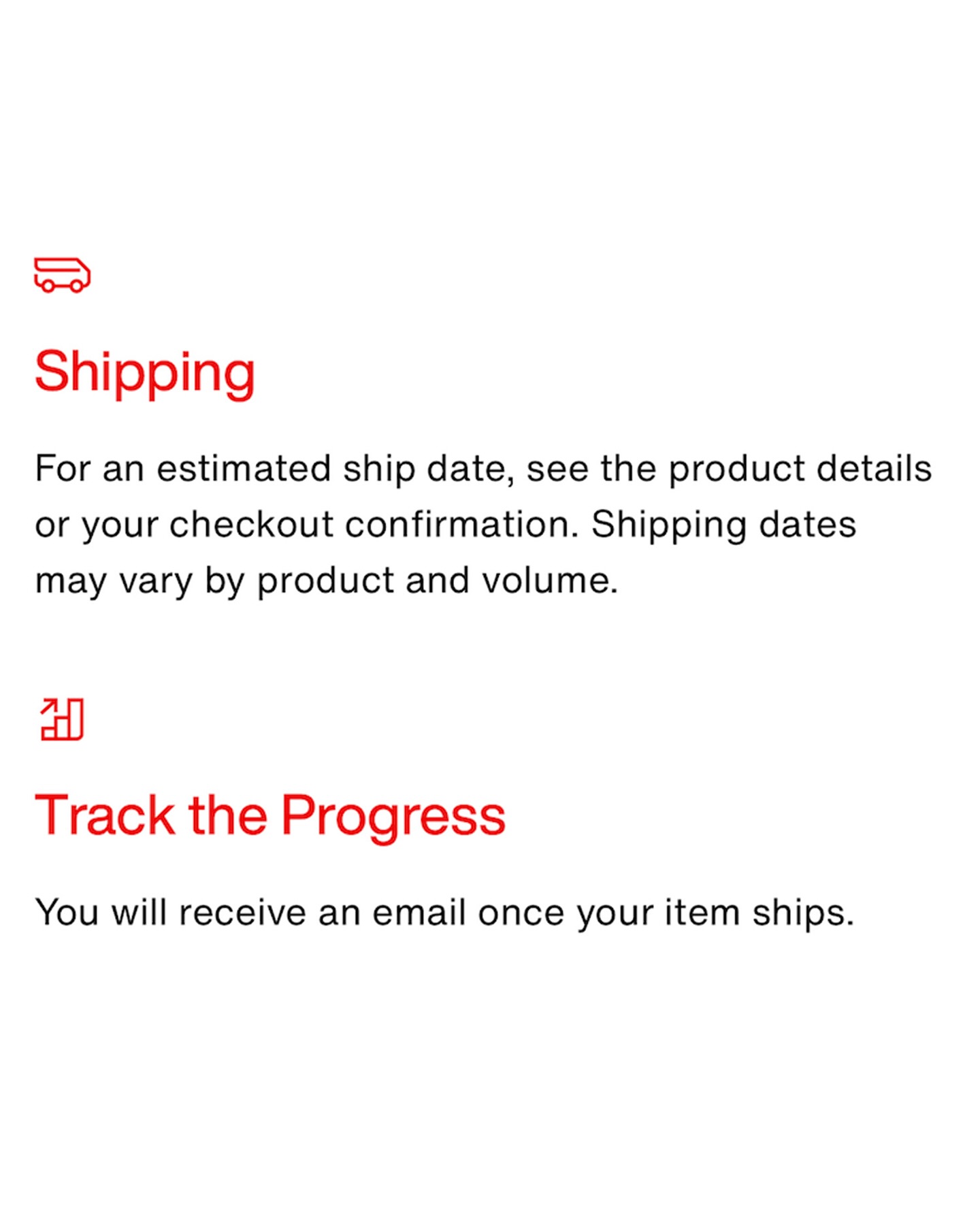The height and width of the screenshot is (1225, 980).
Task: Select the red Shipping heading
Action: click(145, 372)
